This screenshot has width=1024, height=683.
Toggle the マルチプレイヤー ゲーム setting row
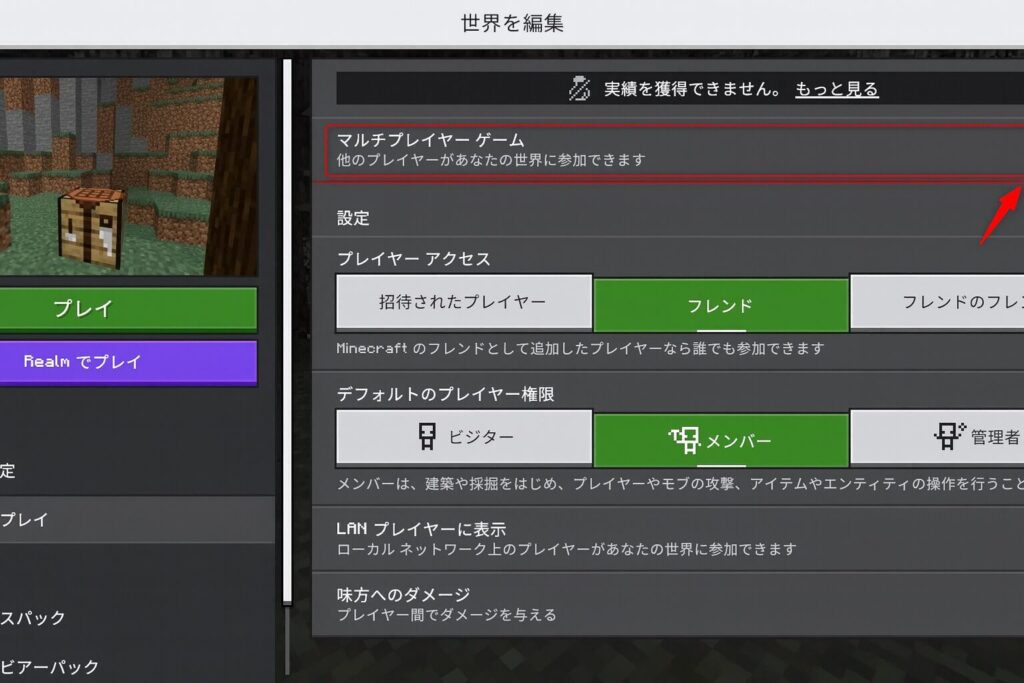675,150
